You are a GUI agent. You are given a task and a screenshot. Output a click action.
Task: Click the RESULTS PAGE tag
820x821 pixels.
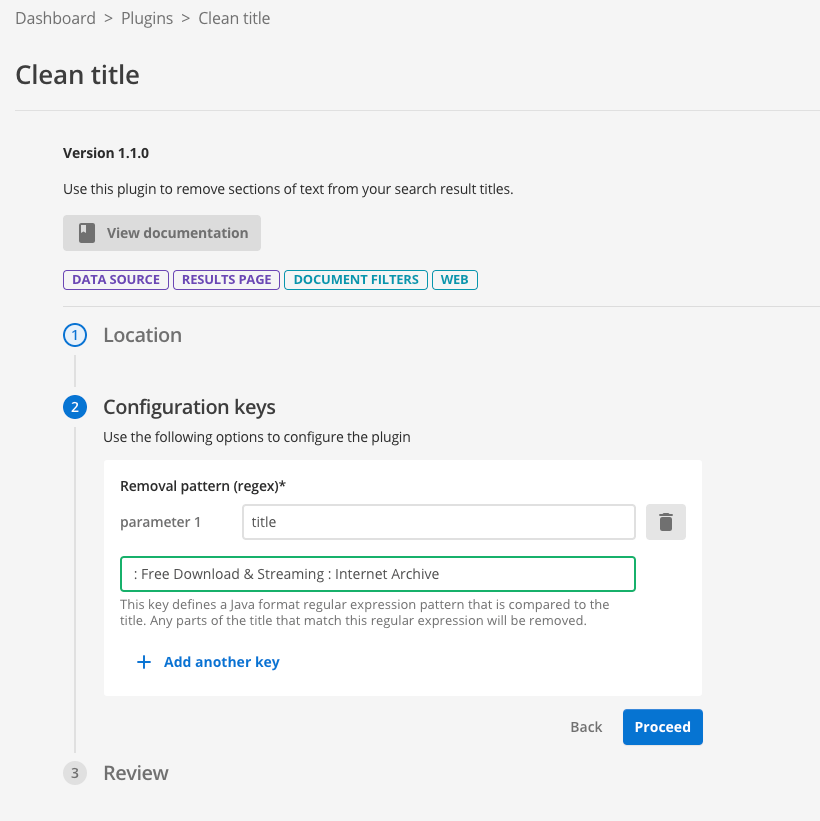click(x=226, y=280)
